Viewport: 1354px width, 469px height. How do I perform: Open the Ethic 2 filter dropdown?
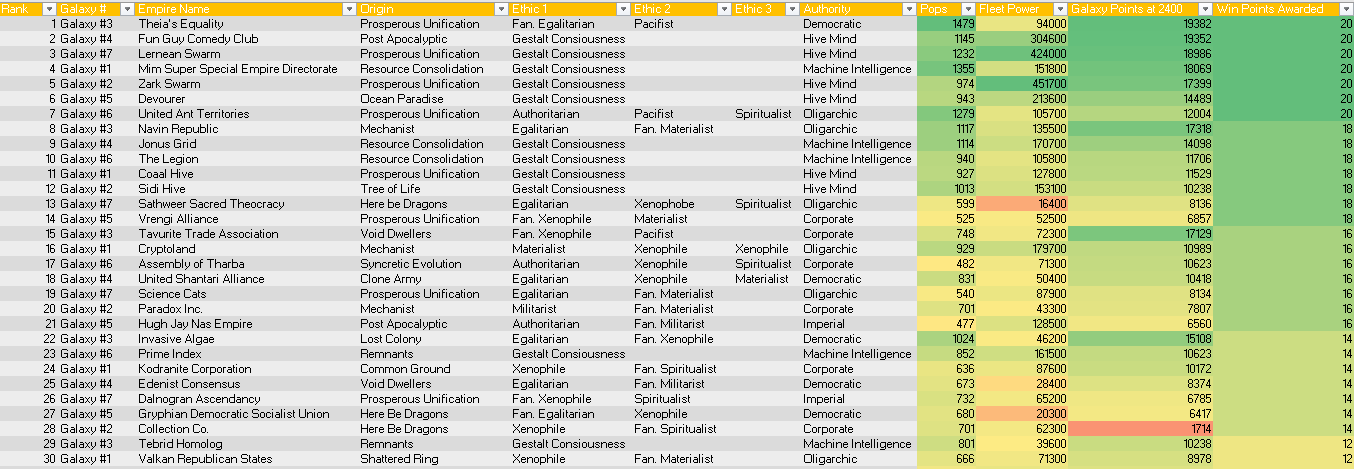722,9
